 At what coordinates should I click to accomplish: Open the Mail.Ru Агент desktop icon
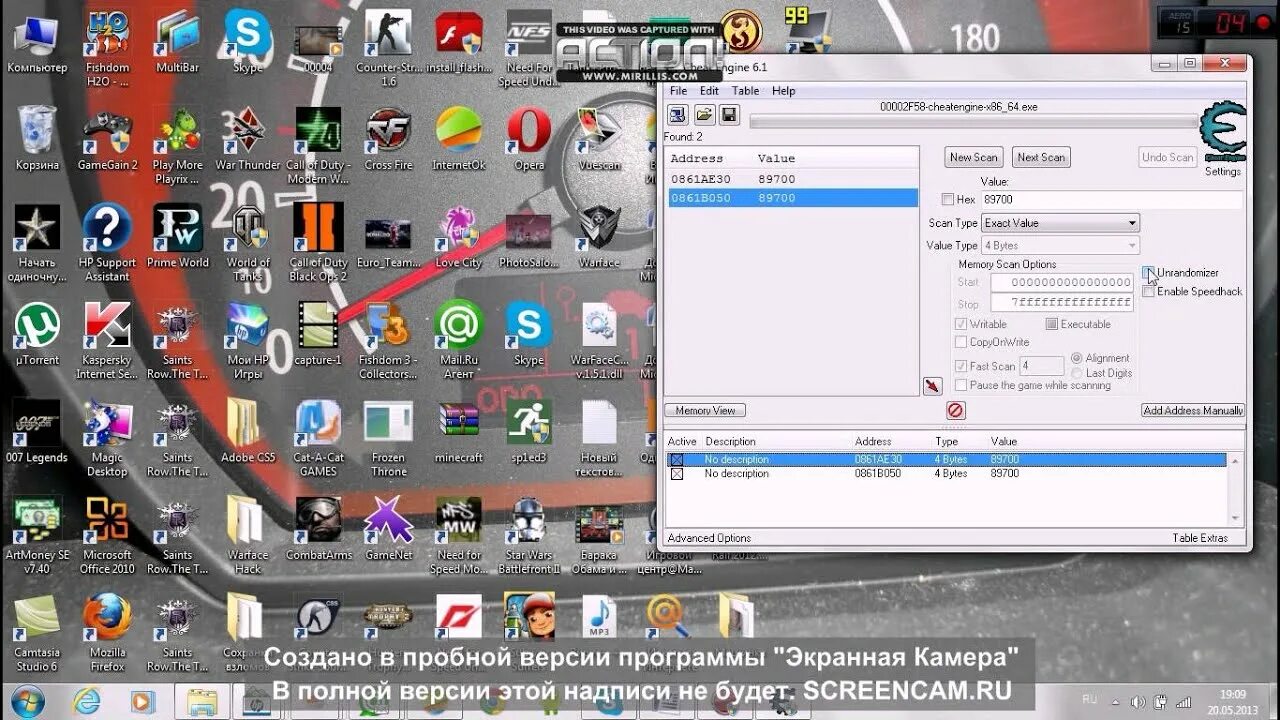pos(459,341)
